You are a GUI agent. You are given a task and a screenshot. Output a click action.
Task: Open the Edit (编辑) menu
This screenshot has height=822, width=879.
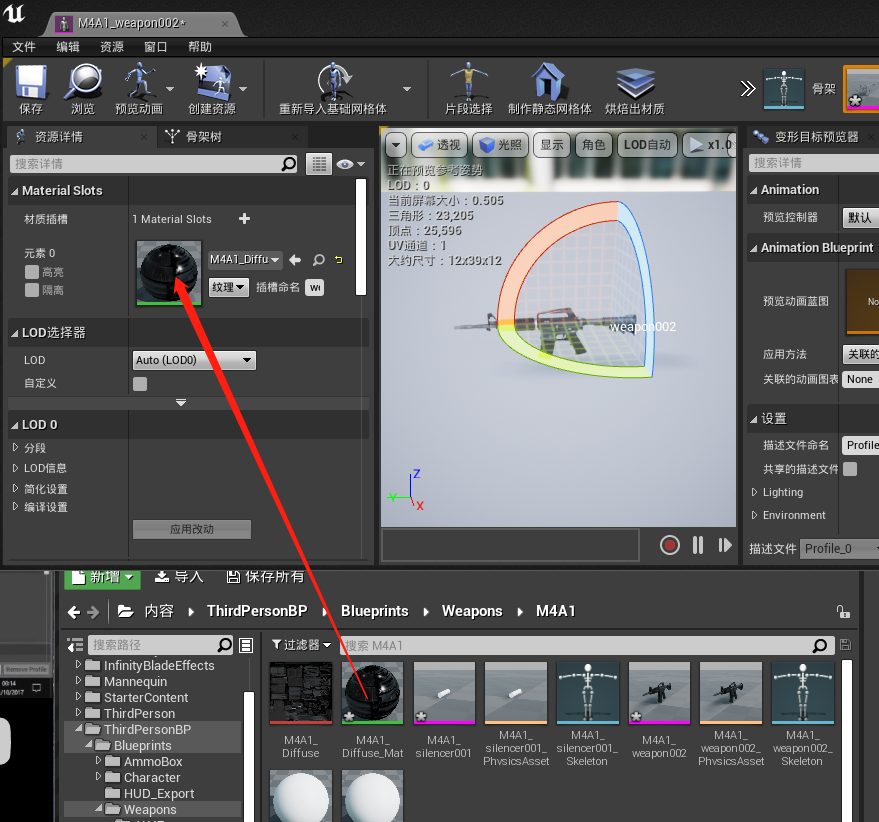coord(68,47)
